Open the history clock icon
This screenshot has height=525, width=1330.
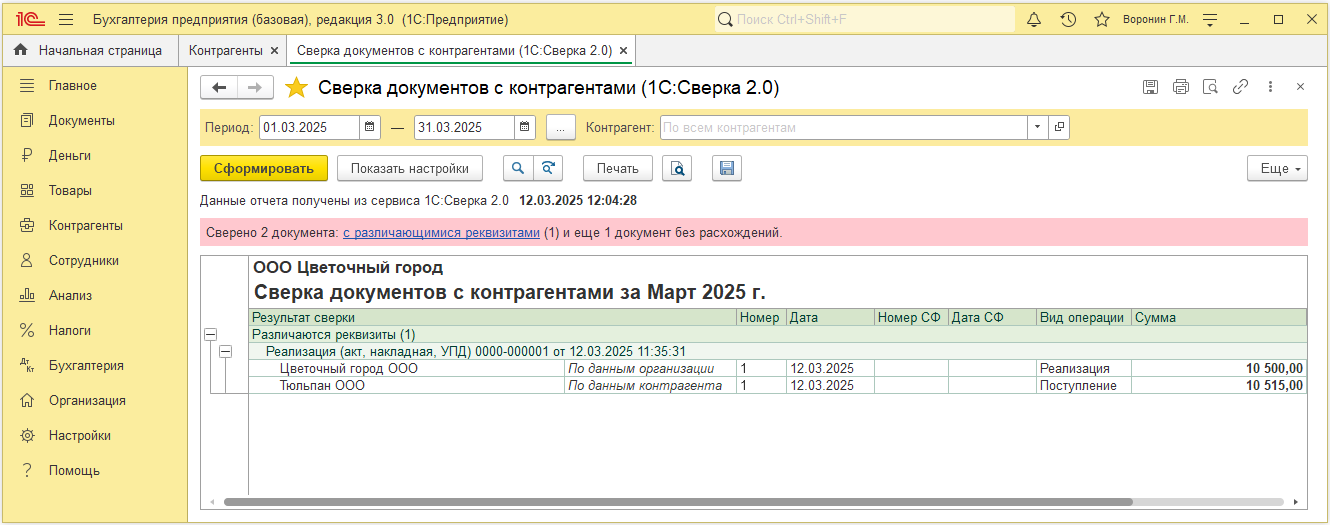click(1068, 19)
